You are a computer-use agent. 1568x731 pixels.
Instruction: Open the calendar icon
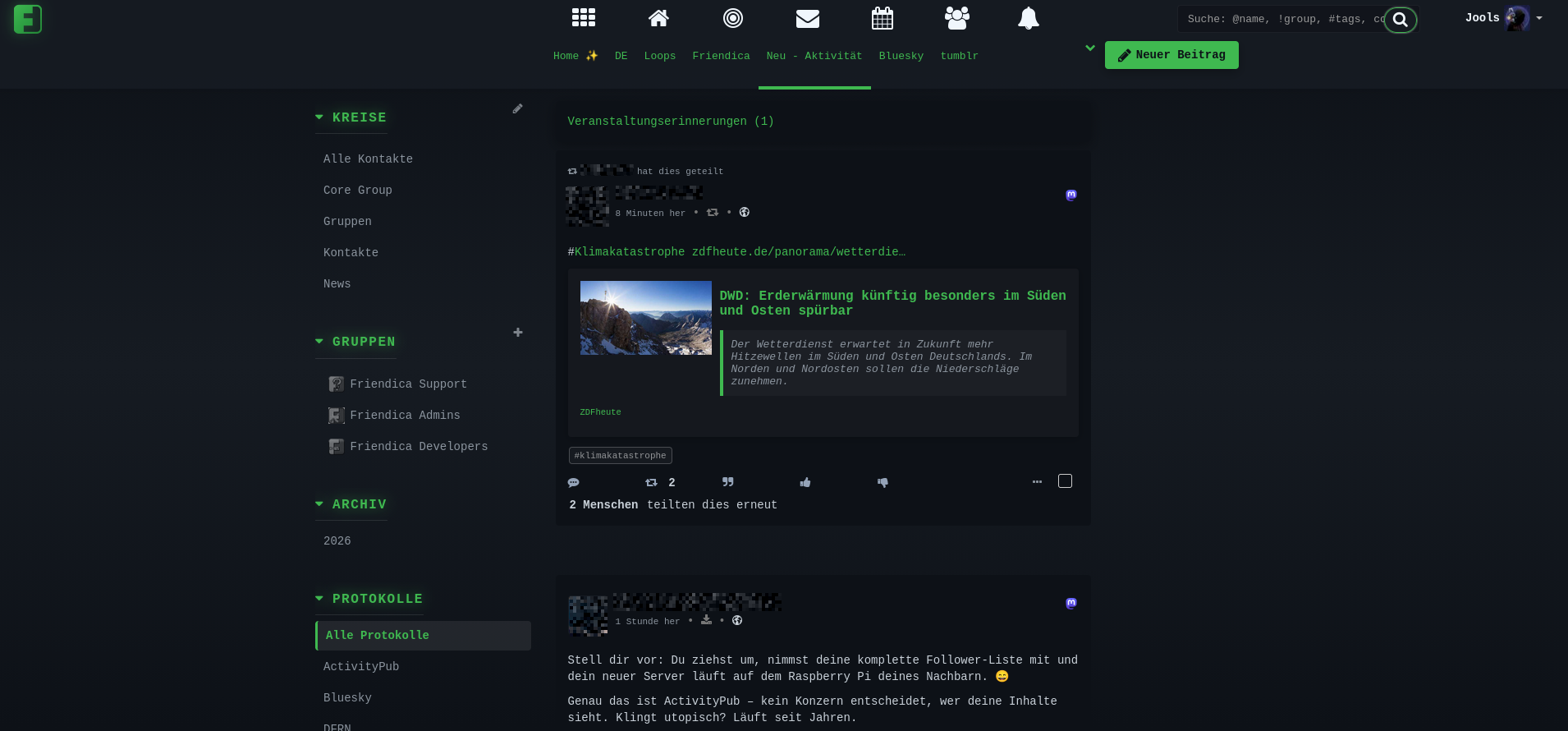tap(883, 18)
